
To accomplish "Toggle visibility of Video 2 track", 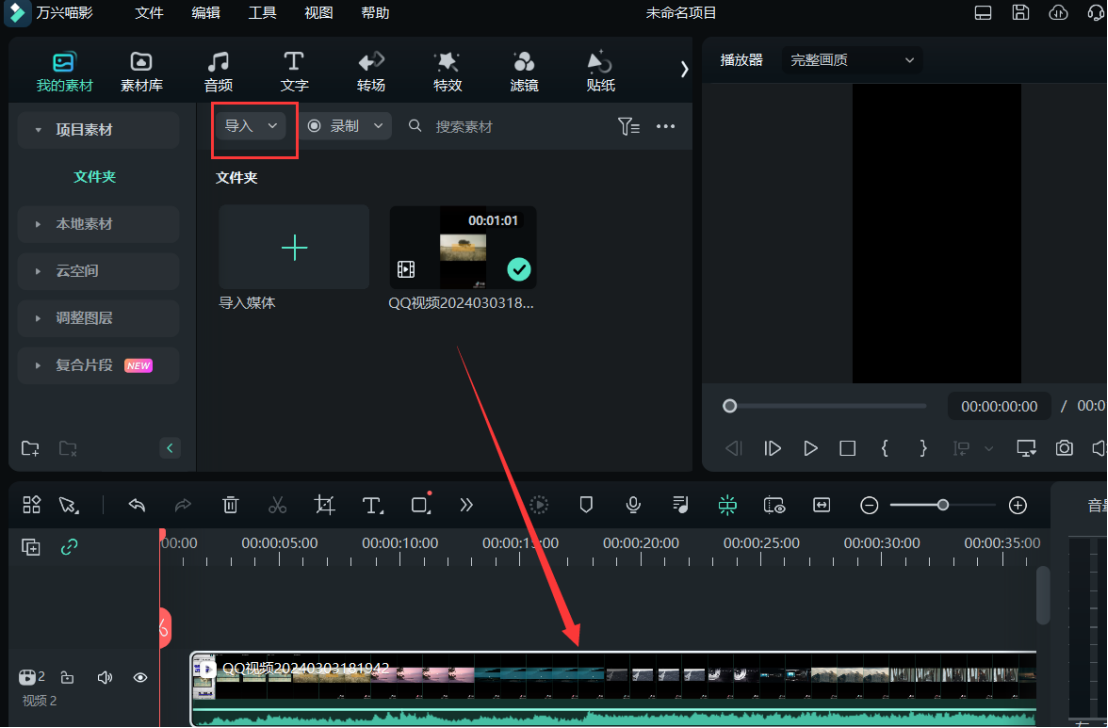I will tap(140, 678).
